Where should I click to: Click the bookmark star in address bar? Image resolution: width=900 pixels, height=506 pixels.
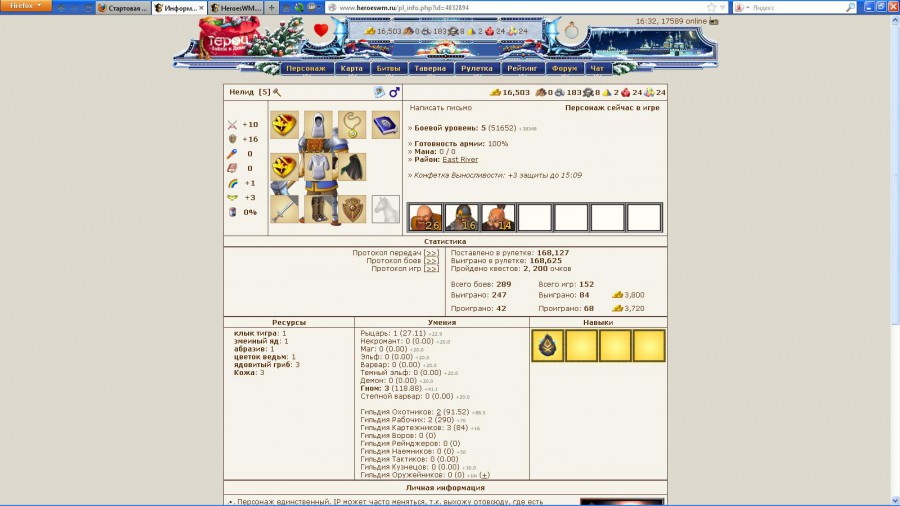(712, 7)
